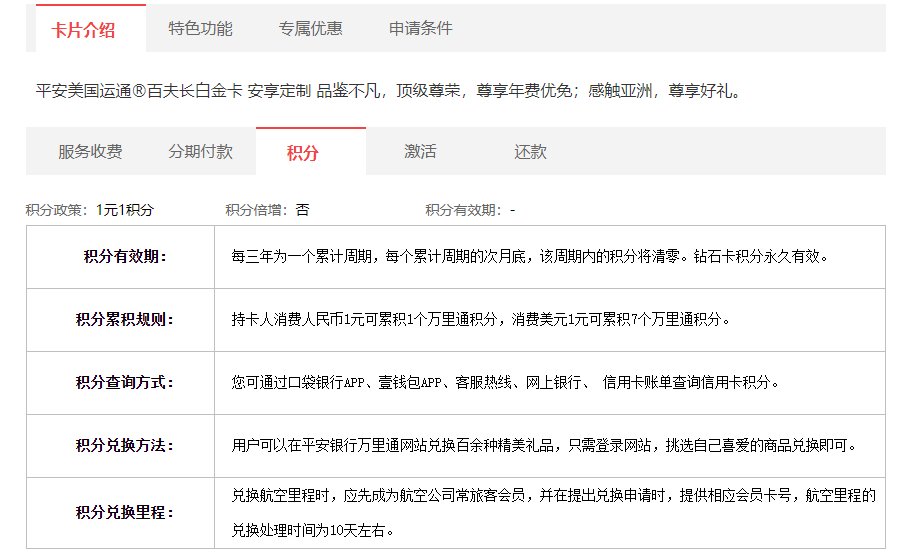Click the text 每三年为一个累计周期
The height and width of the screenshot is (554, 900).
pyautogui.click(x=530, y=256)
